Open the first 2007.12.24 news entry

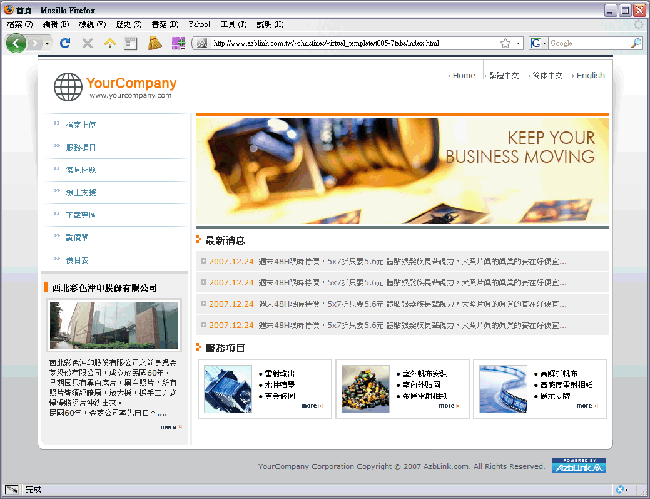coord(231,261)
